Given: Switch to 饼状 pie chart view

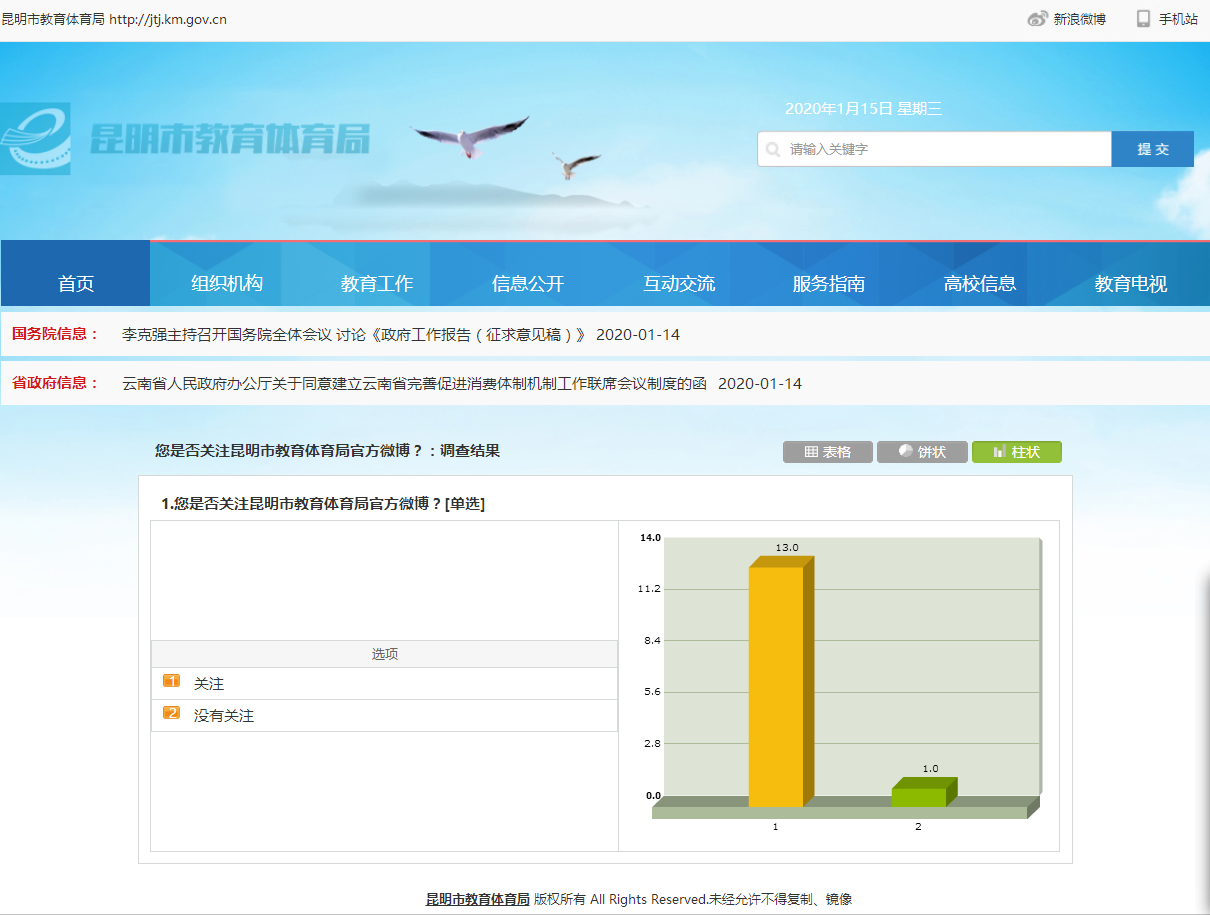Looking at the screenshot, I should coord(921,452).
